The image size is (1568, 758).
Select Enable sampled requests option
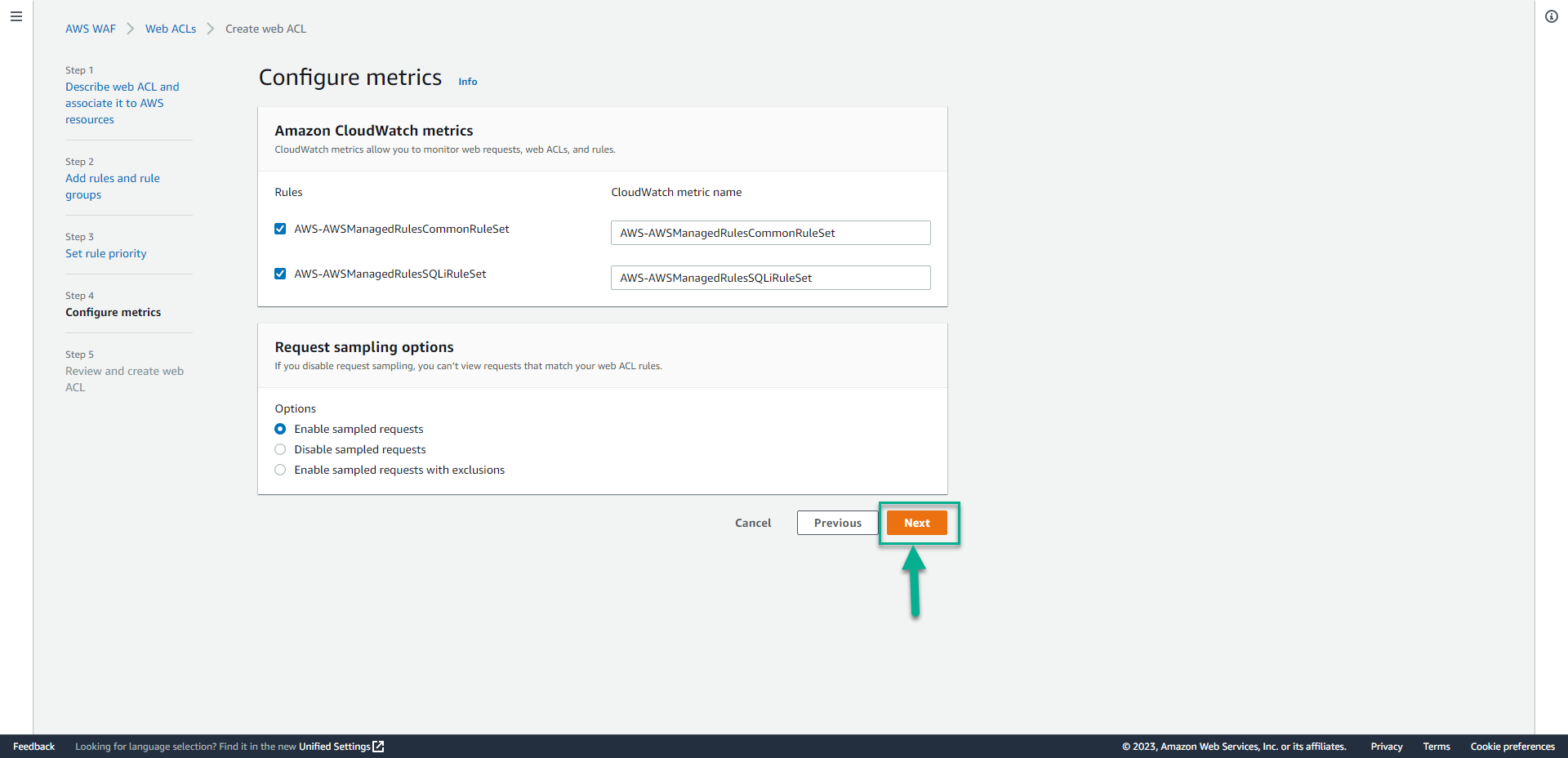pos(280,429)
